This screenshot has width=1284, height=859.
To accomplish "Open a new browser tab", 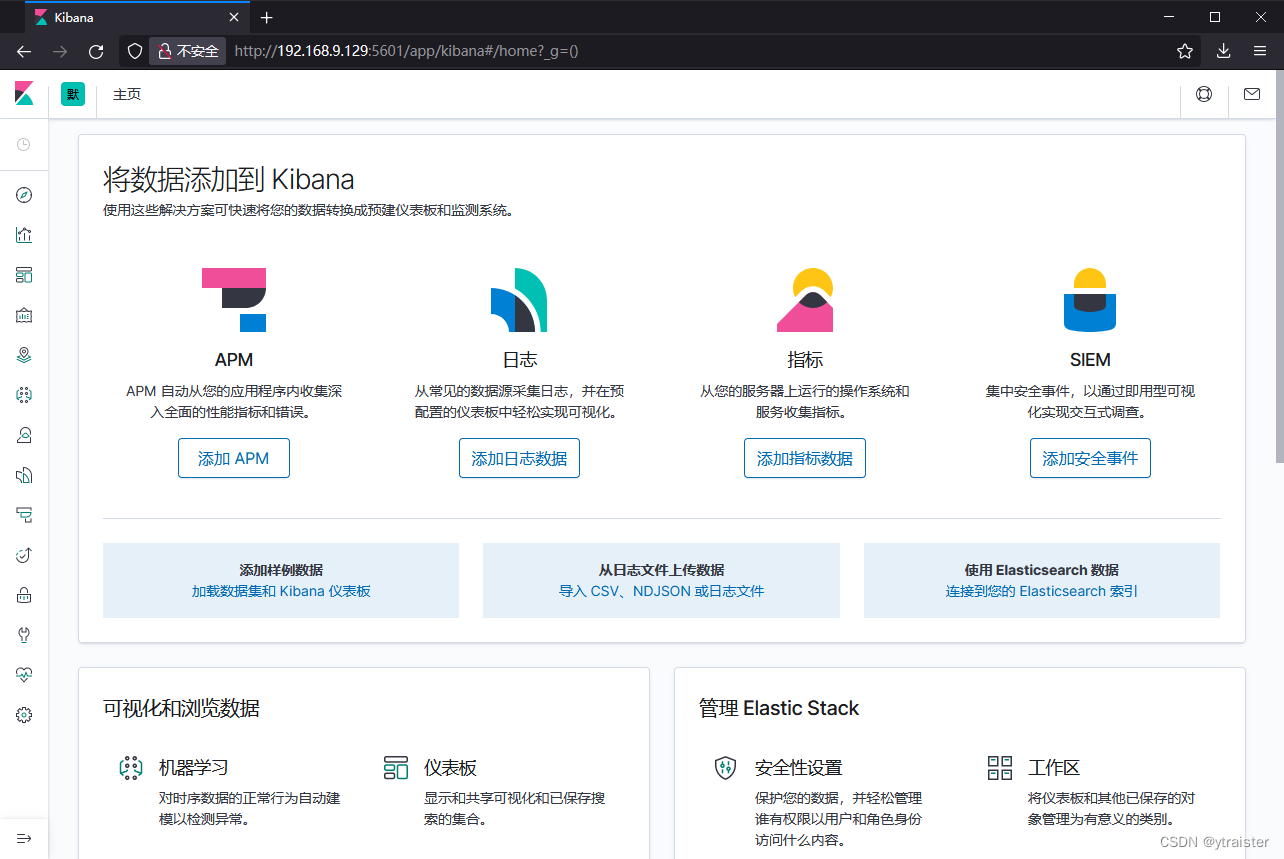I will 266,18.
